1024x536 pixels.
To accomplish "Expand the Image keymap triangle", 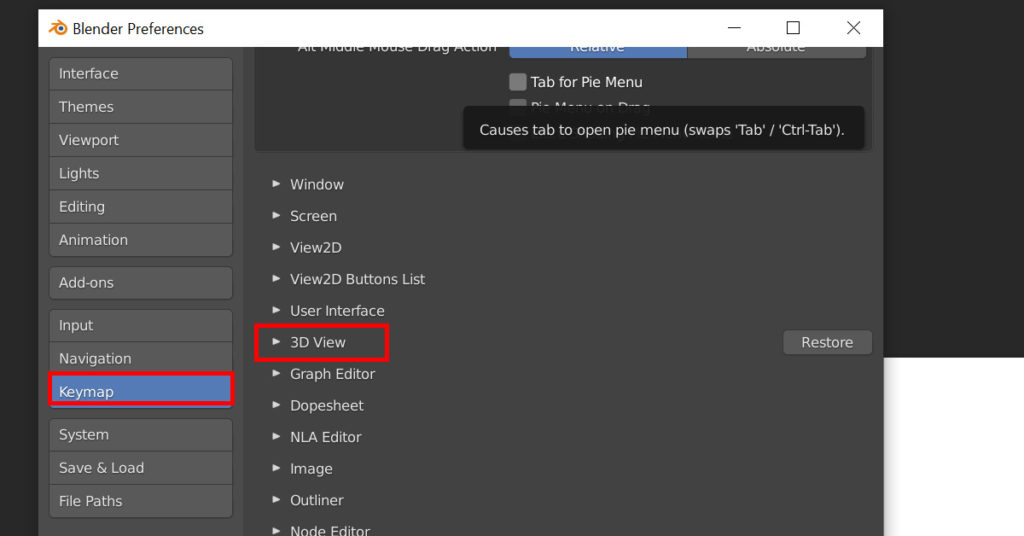I will [x=276, y=468].
